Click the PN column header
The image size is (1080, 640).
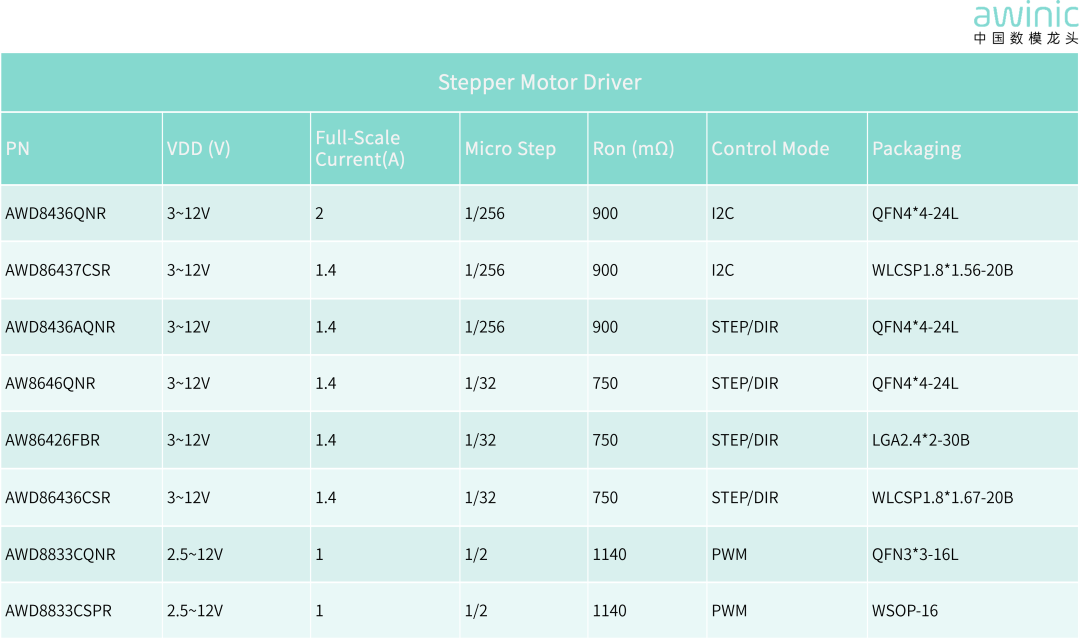pos(18,149)
